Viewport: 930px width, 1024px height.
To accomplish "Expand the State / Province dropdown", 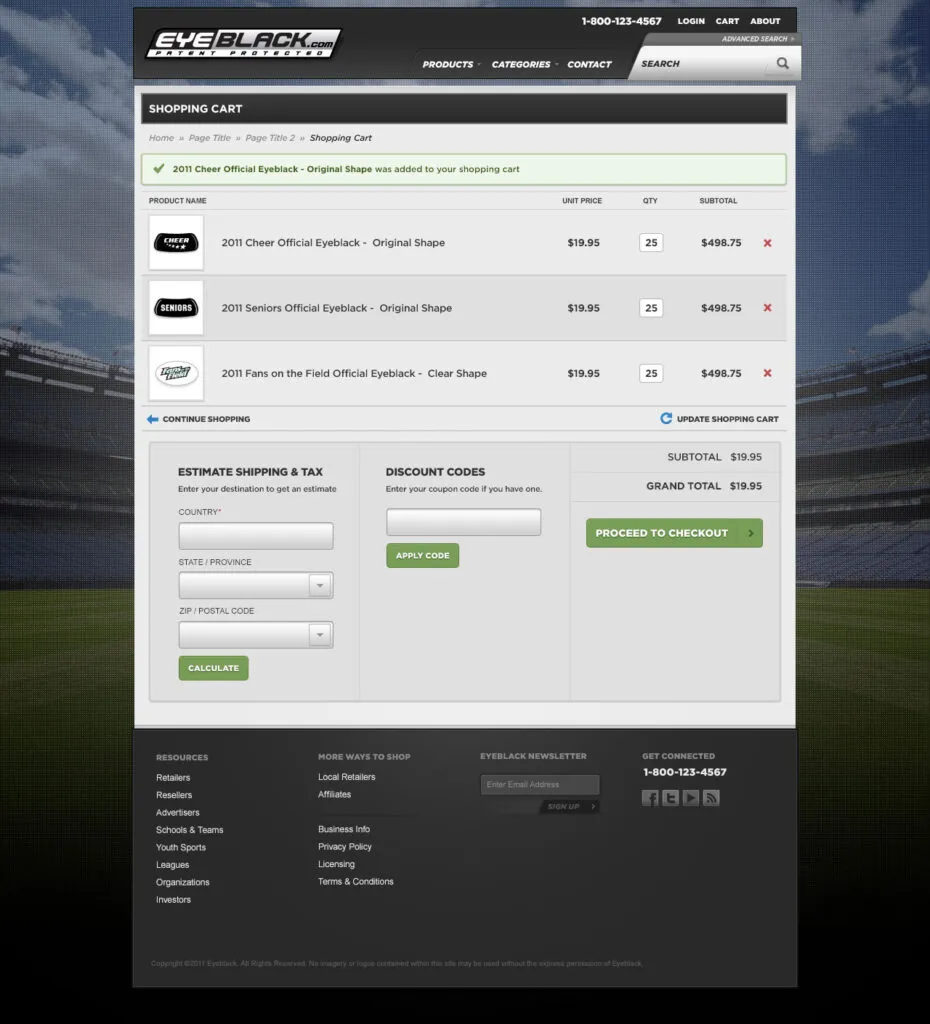I will click(x=256, y=585).
